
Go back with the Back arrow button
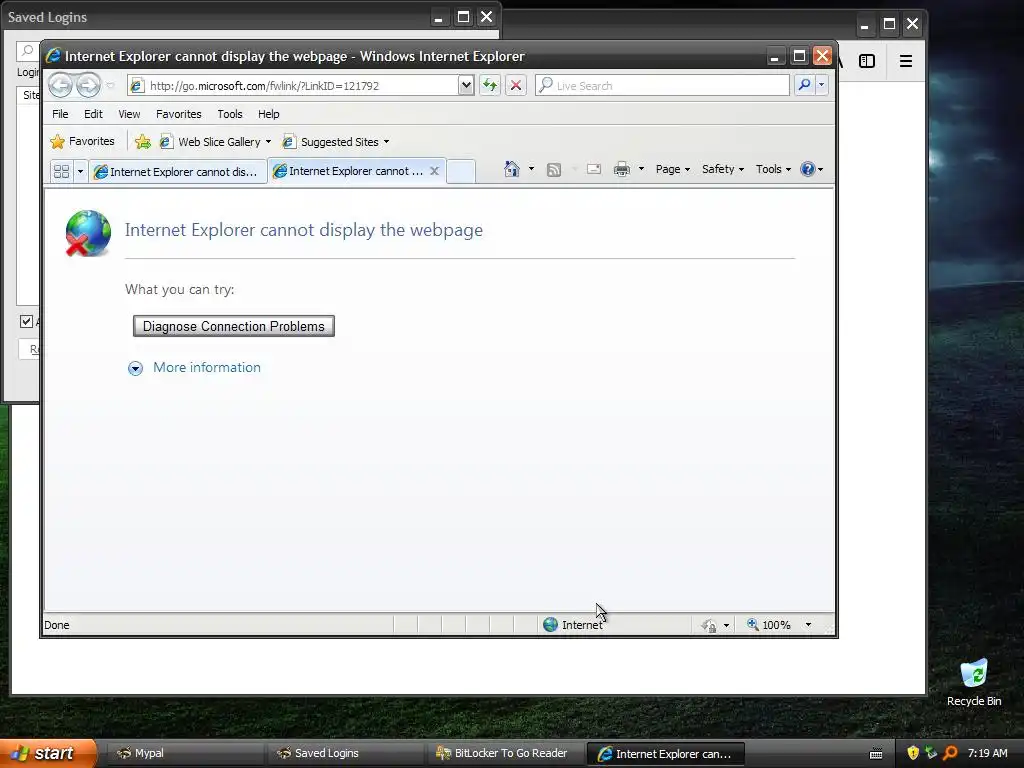pos(60,85)
